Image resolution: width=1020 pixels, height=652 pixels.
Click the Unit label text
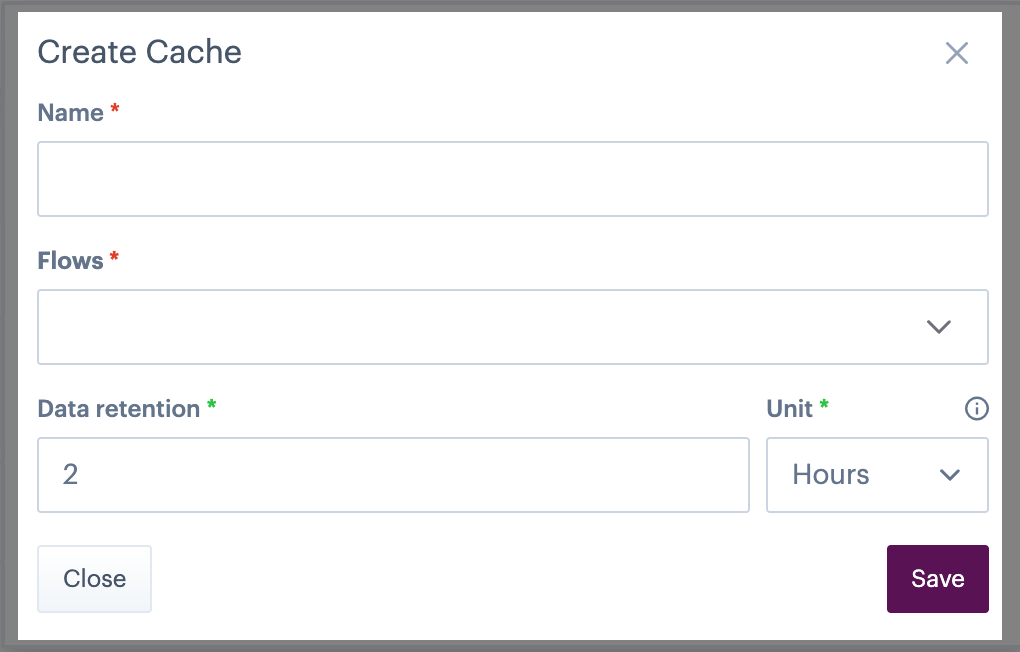pyautogui.click(x=789, y=409)
